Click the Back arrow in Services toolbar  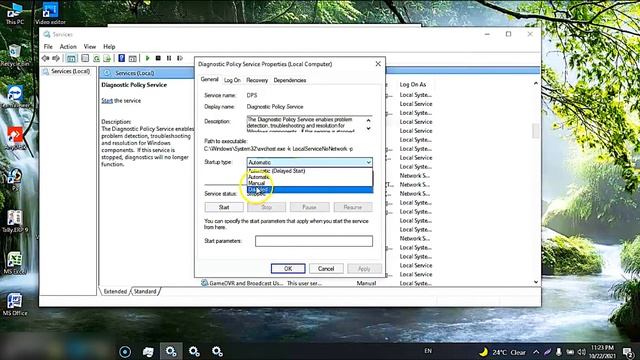pyautogui.click(x=45, y=58)
